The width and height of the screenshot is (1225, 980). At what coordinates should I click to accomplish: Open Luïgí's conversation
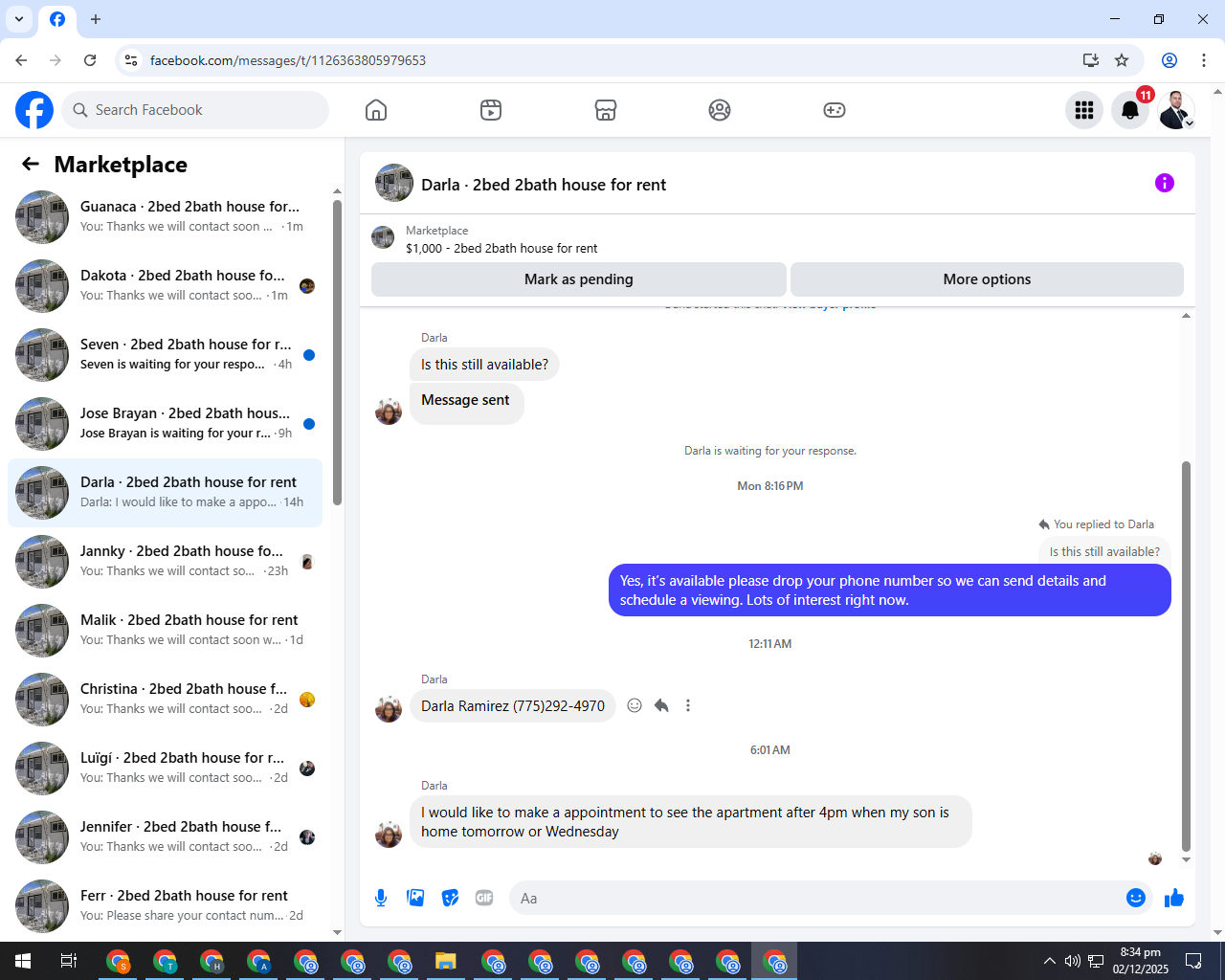pos(165,768)
